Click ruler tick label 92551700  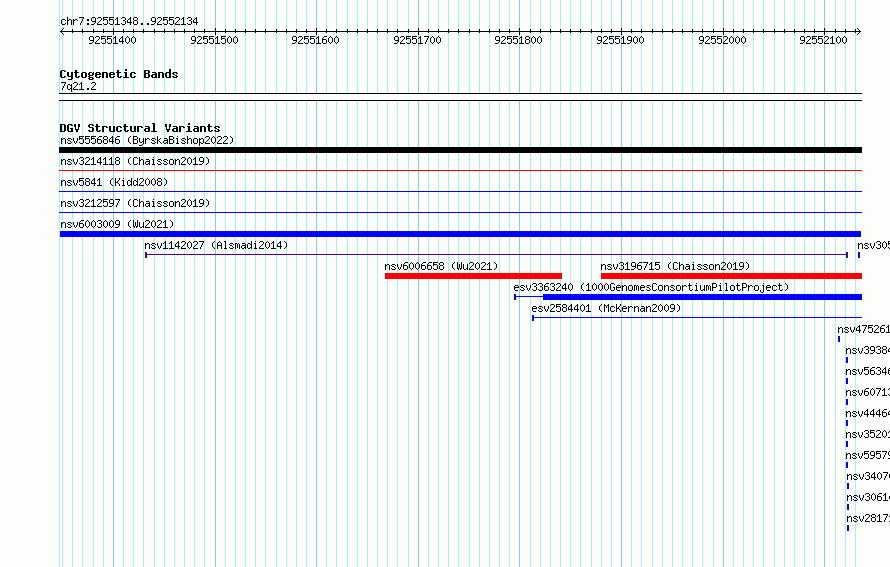pos(417,40)
